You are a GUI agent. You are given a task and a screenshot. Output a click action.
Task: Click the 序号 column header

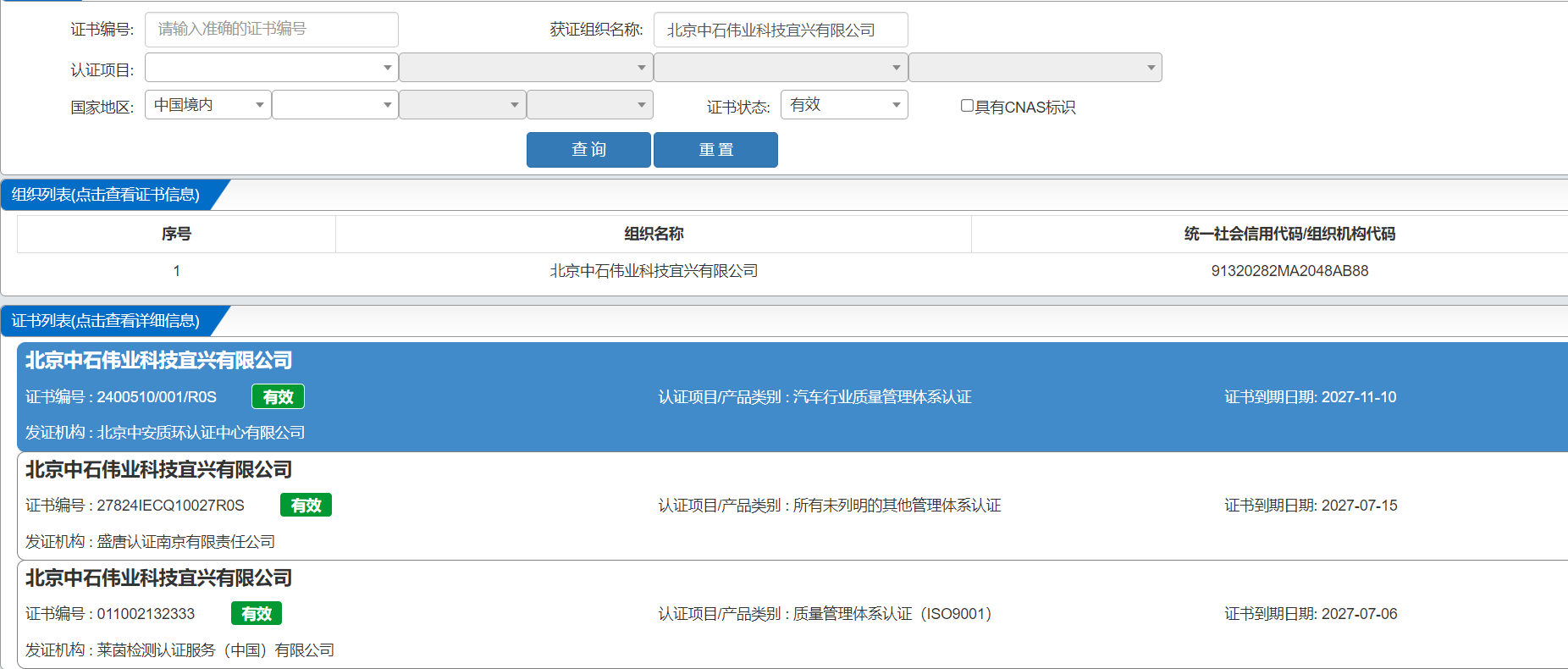click(176, 234)
